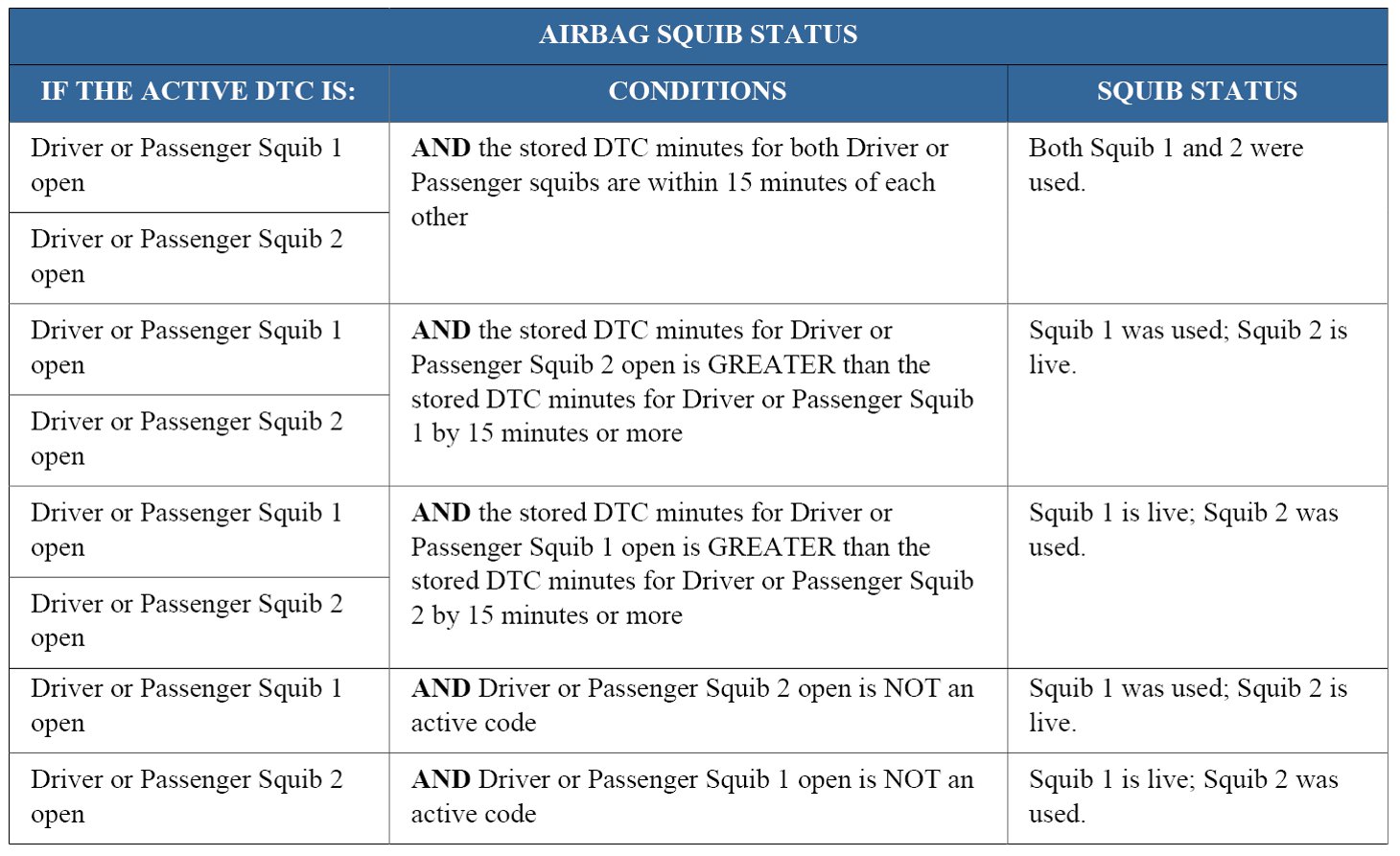Select the "Squib 1 open" DTC cell beside "Squib 2 open is GREATER"
The image size is (1400, 856).
tap(186, 347)
